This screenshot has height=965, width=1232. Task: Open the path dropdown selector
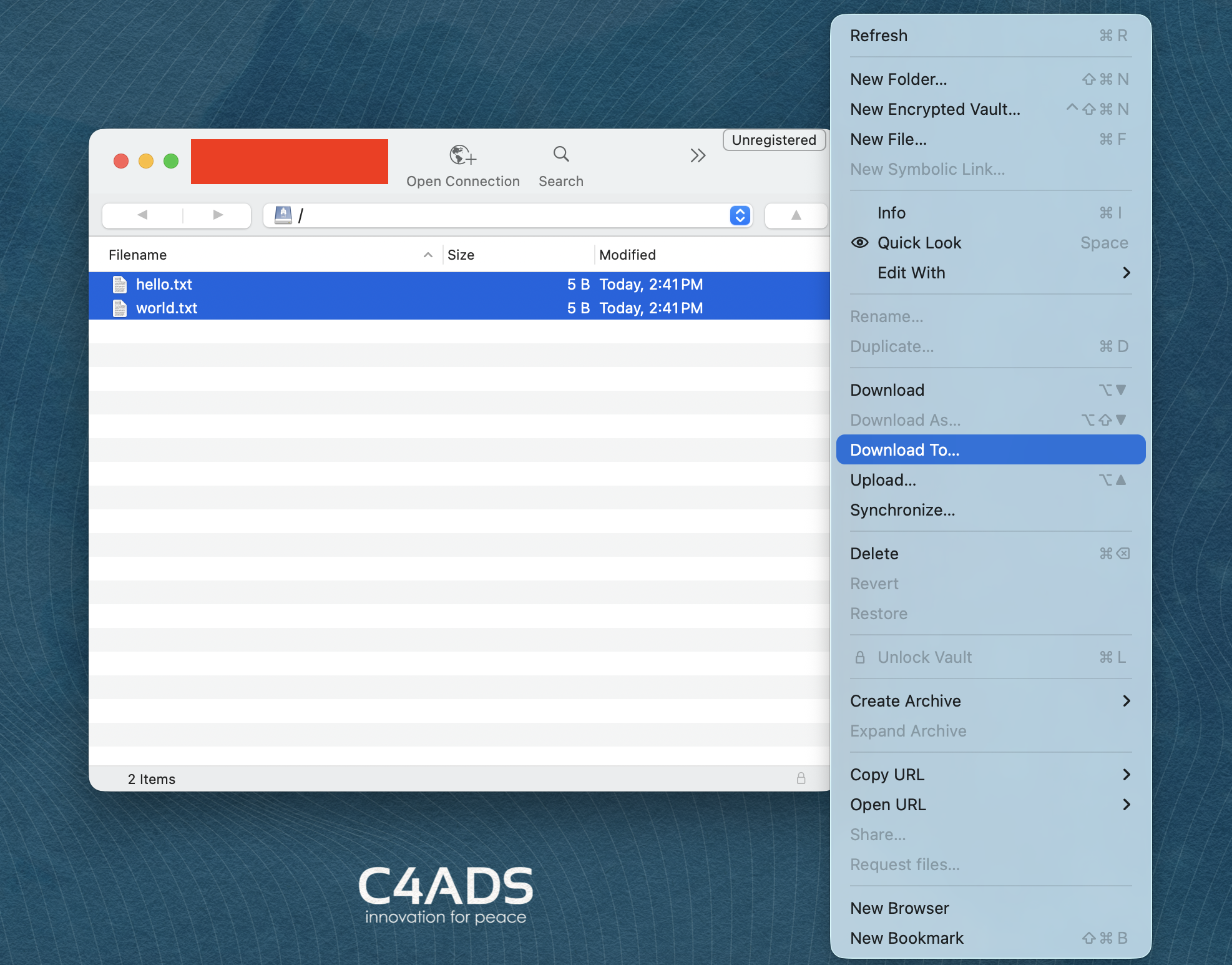[x=740, y=215]
